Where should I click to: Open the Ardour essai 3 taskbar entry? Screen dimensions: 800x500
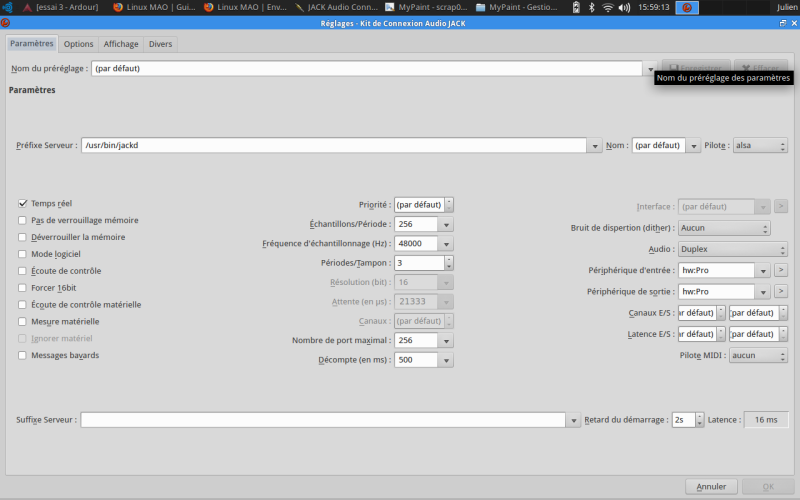point(60,7)
